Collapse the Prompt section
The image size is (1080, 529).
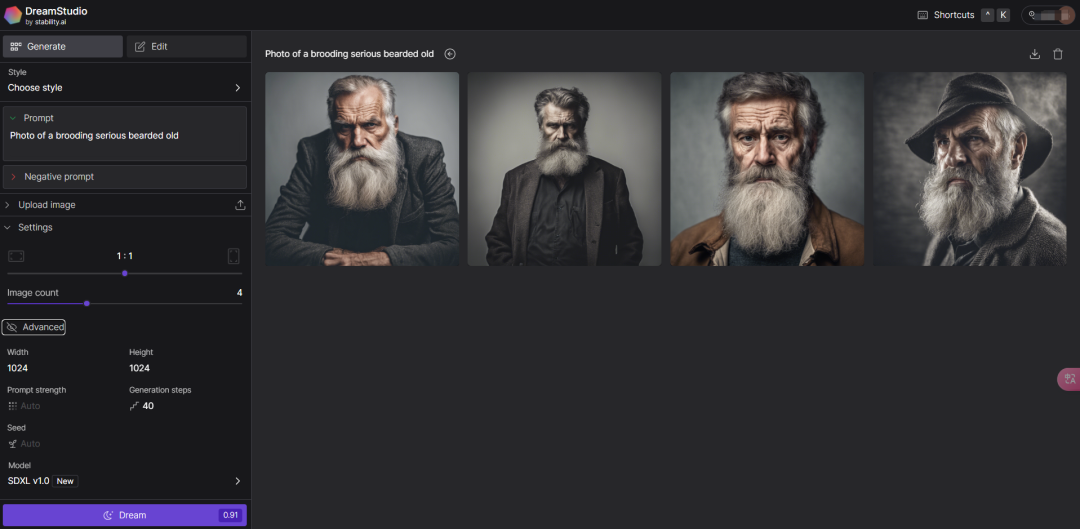point(13,118)
